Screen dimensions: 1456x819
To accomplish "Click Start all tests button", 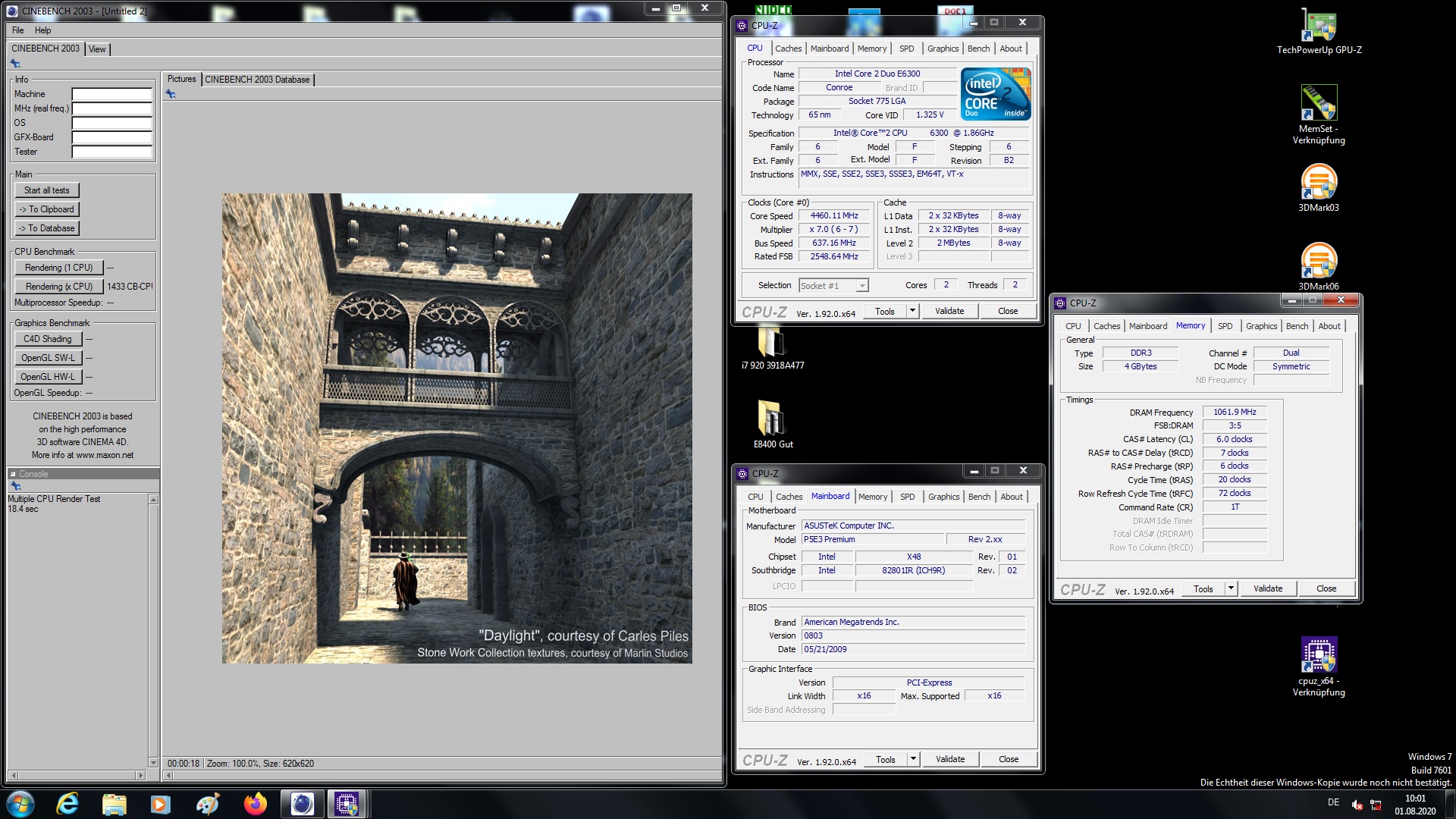I will point(47,190).
